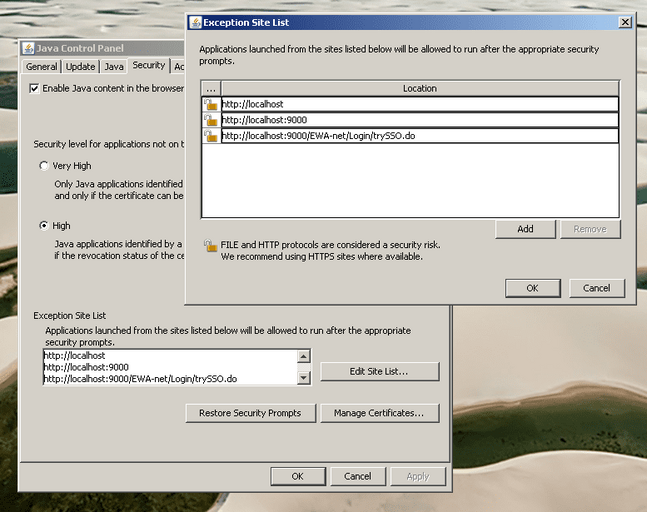Edit the http://localhost location field in the dialog
Image resolution: width=647 pixels, height=512 pixels.
point(420,104)
